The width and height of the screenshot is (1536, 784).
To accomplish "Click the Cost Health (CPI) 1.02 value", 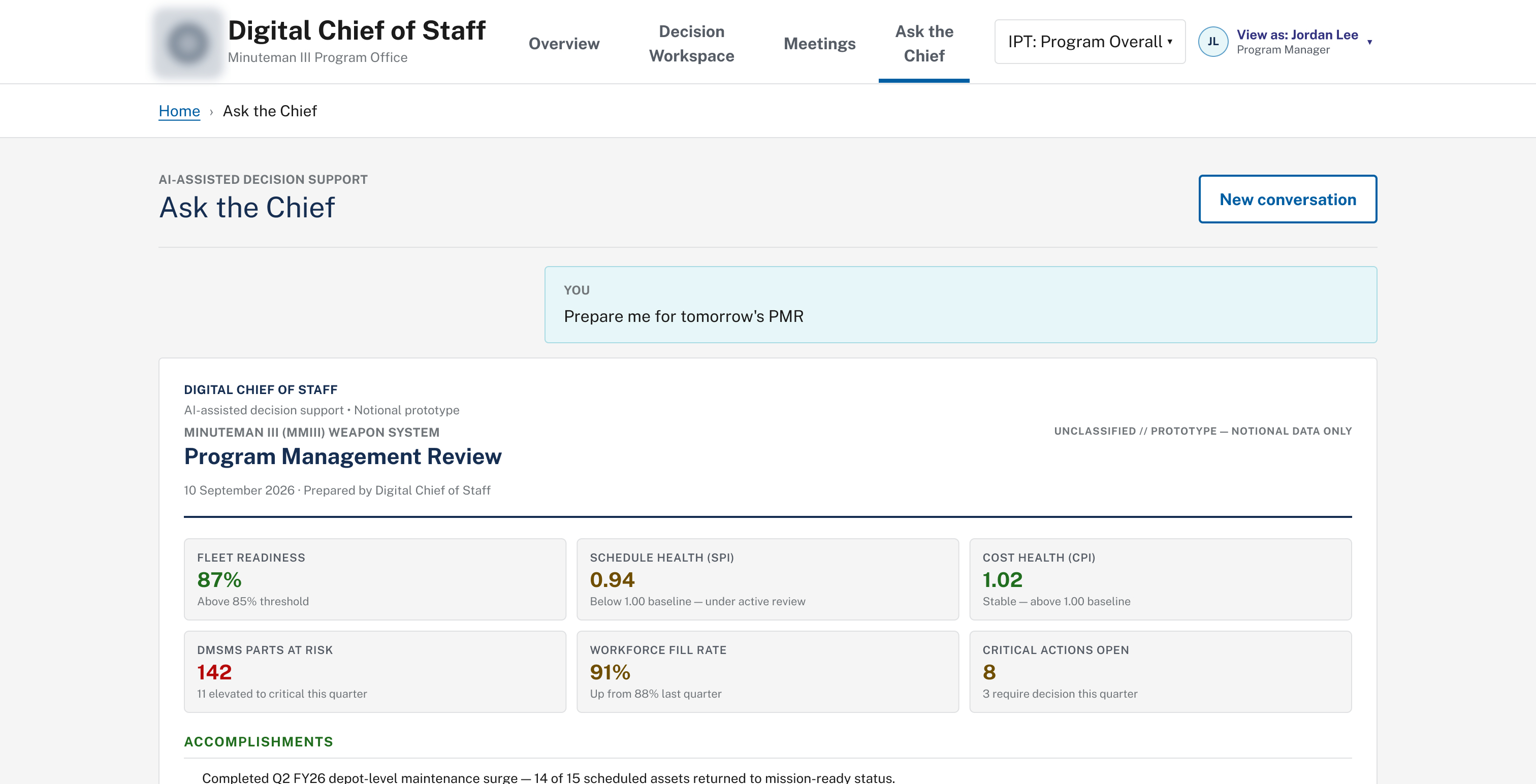I will [1002, 579].
